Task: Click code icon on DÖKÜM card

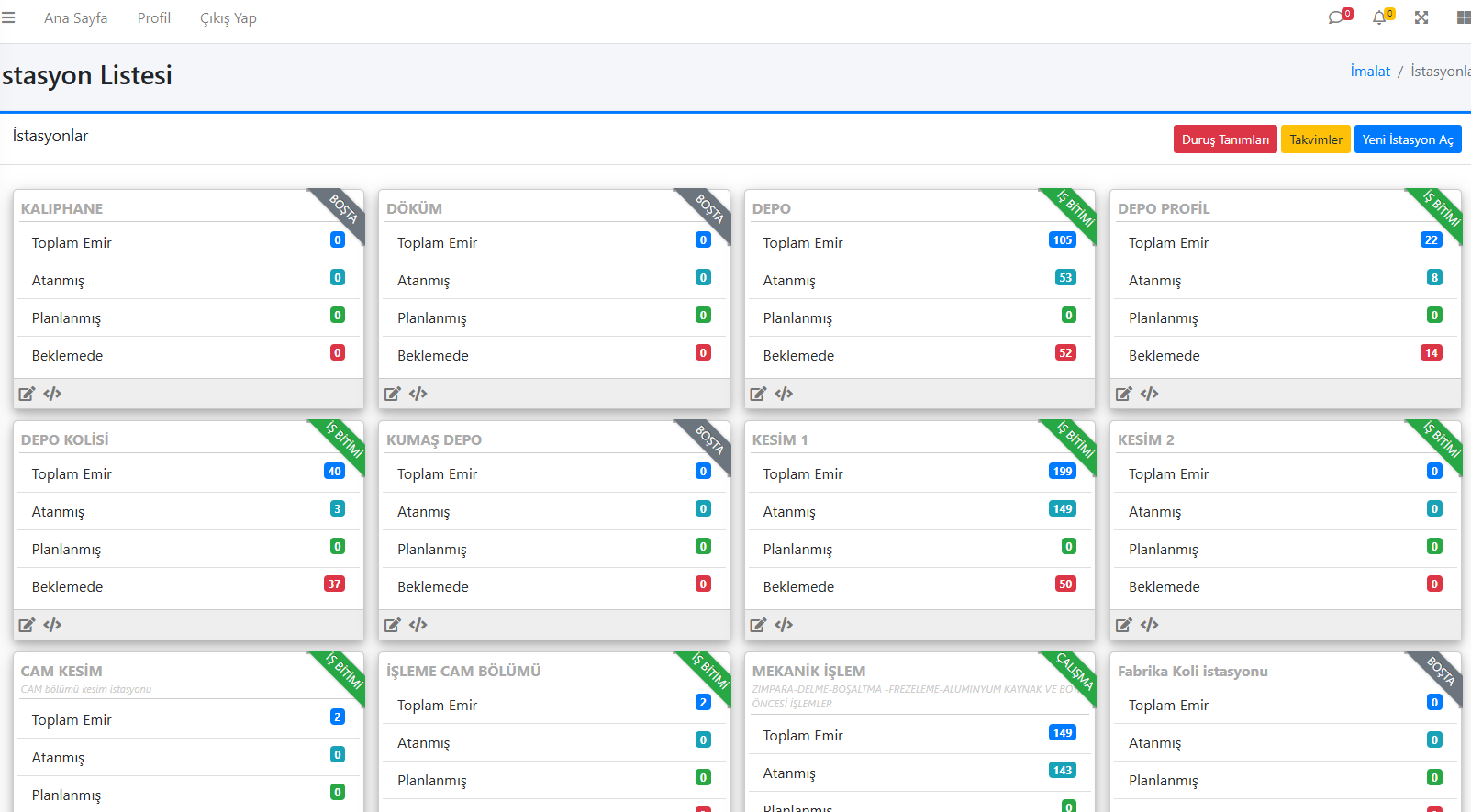Action: [418, 394]
